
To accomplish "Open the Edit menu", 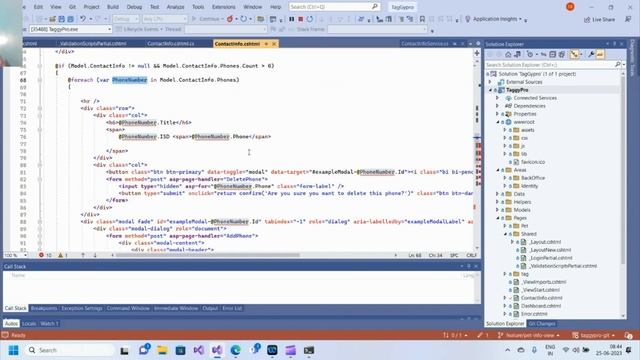I will (x=38, y=7).
